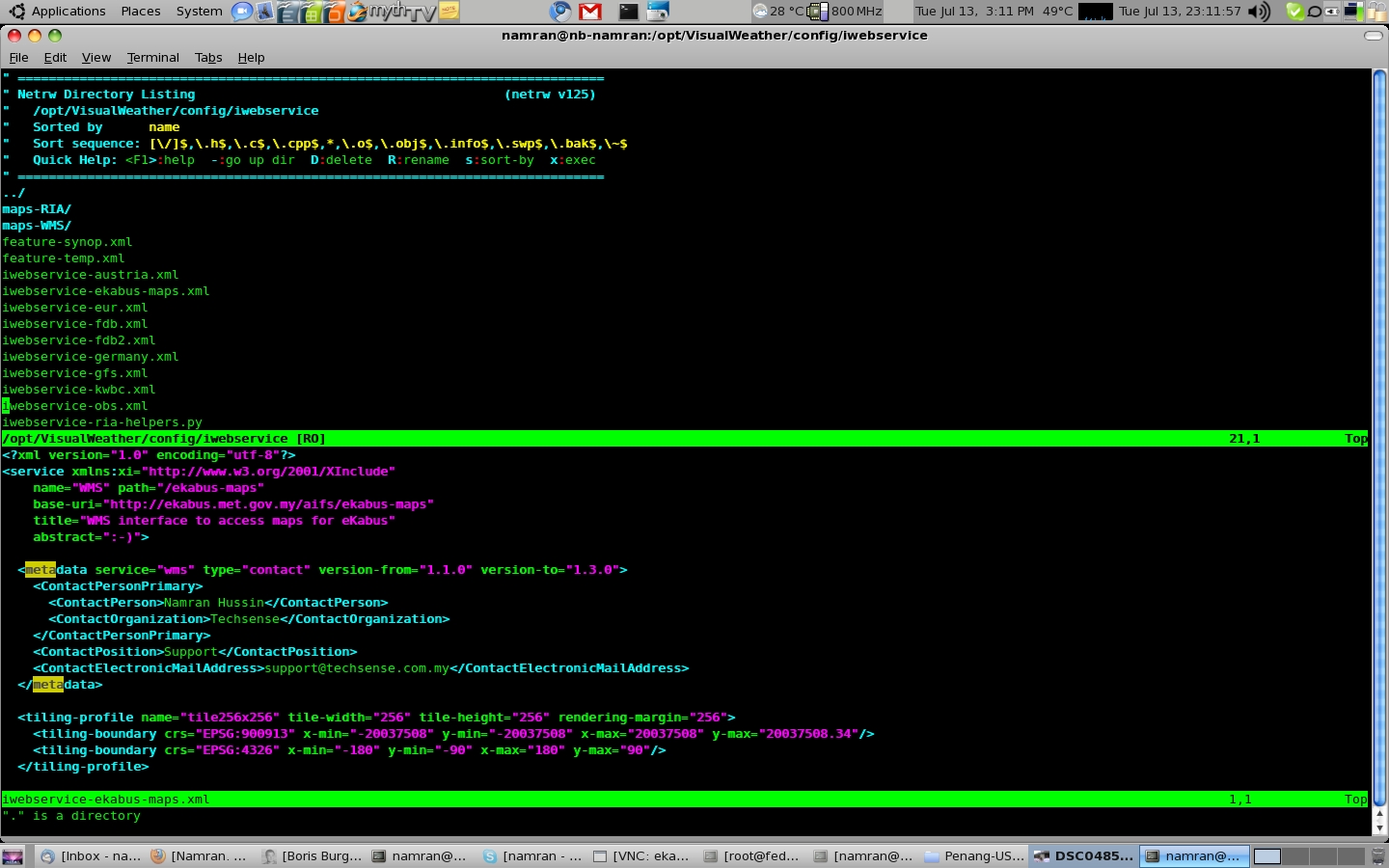Click the CPU frequency monitor showing 800 MHz
The image size is (1389, 868).
click(x=845, y=12)
